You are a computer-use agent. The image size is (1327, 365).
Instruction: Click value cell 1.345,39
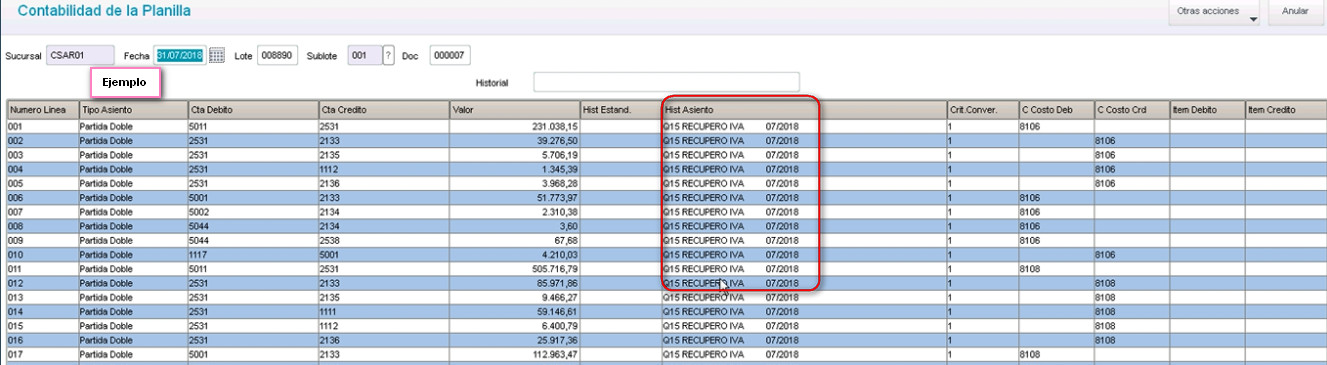[x=514, y=170]
